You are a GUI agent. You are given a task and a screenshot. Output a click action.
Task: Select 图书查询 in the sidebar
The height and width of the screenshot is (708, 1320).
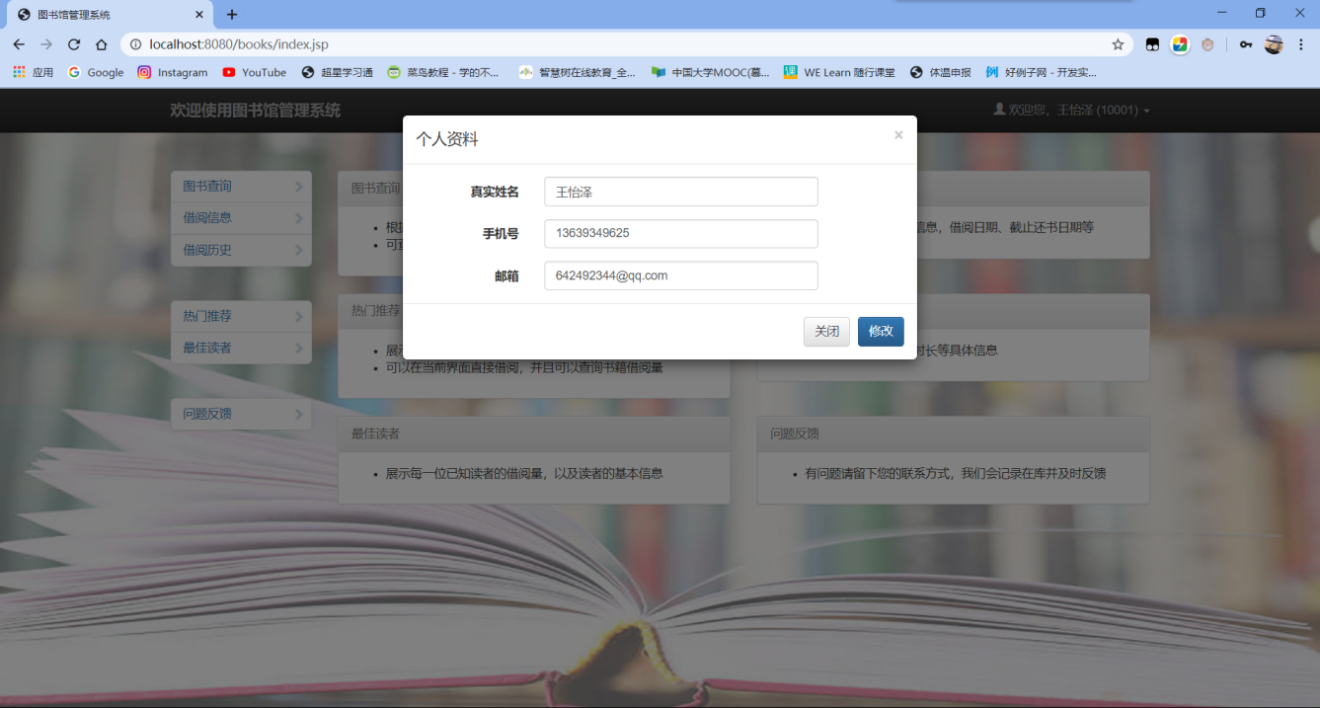coord(241,186)
